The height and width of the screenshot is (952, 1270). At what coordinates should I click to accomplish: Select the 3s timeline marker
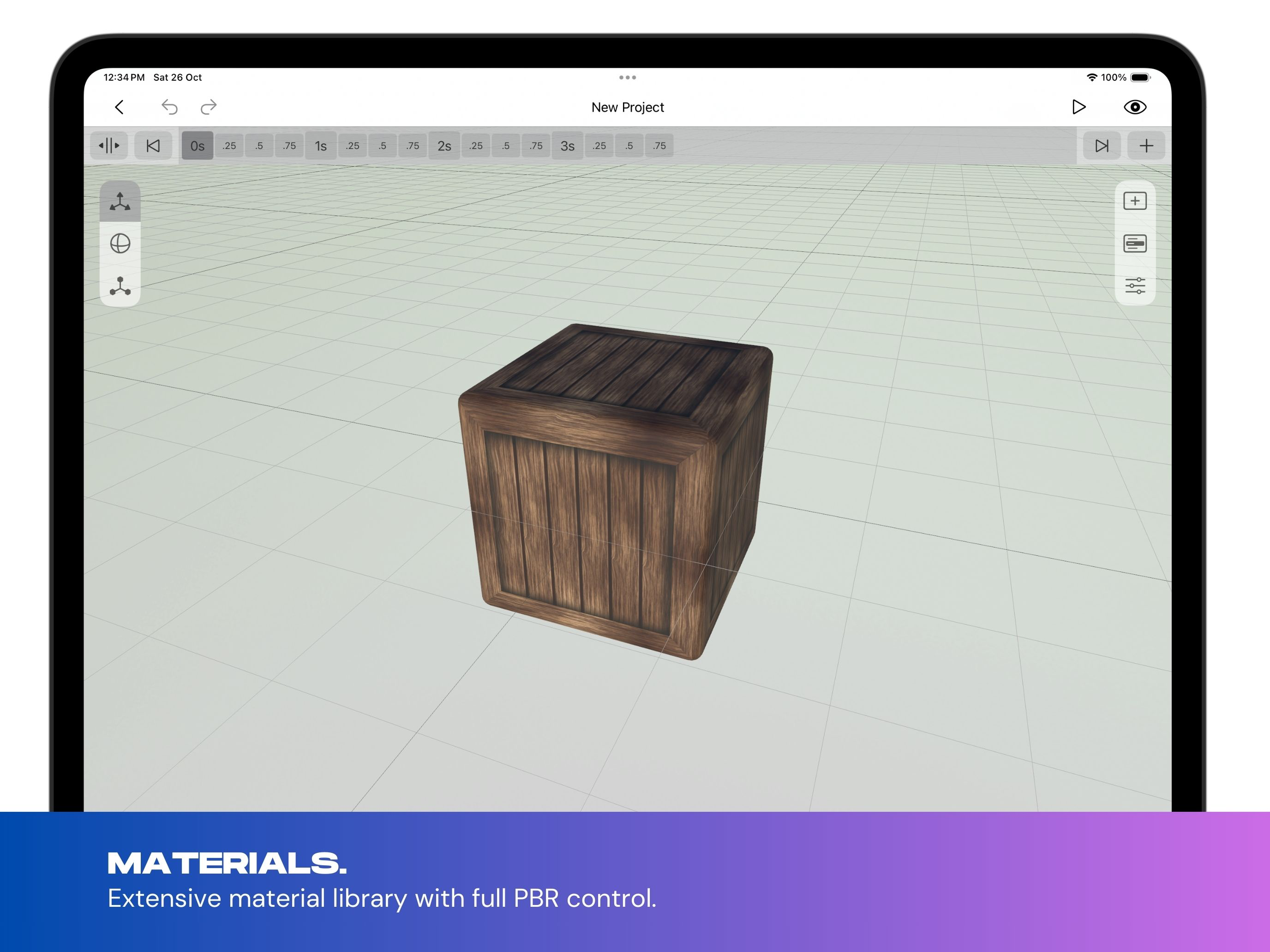(x=567, y=146)
